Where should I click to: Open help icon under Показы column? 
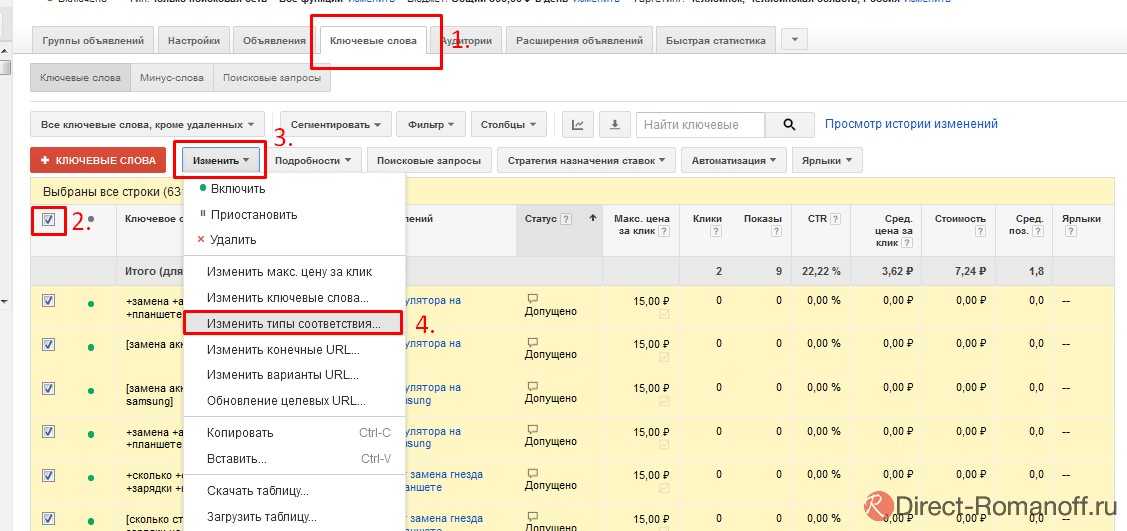click(x=776, y=231)
